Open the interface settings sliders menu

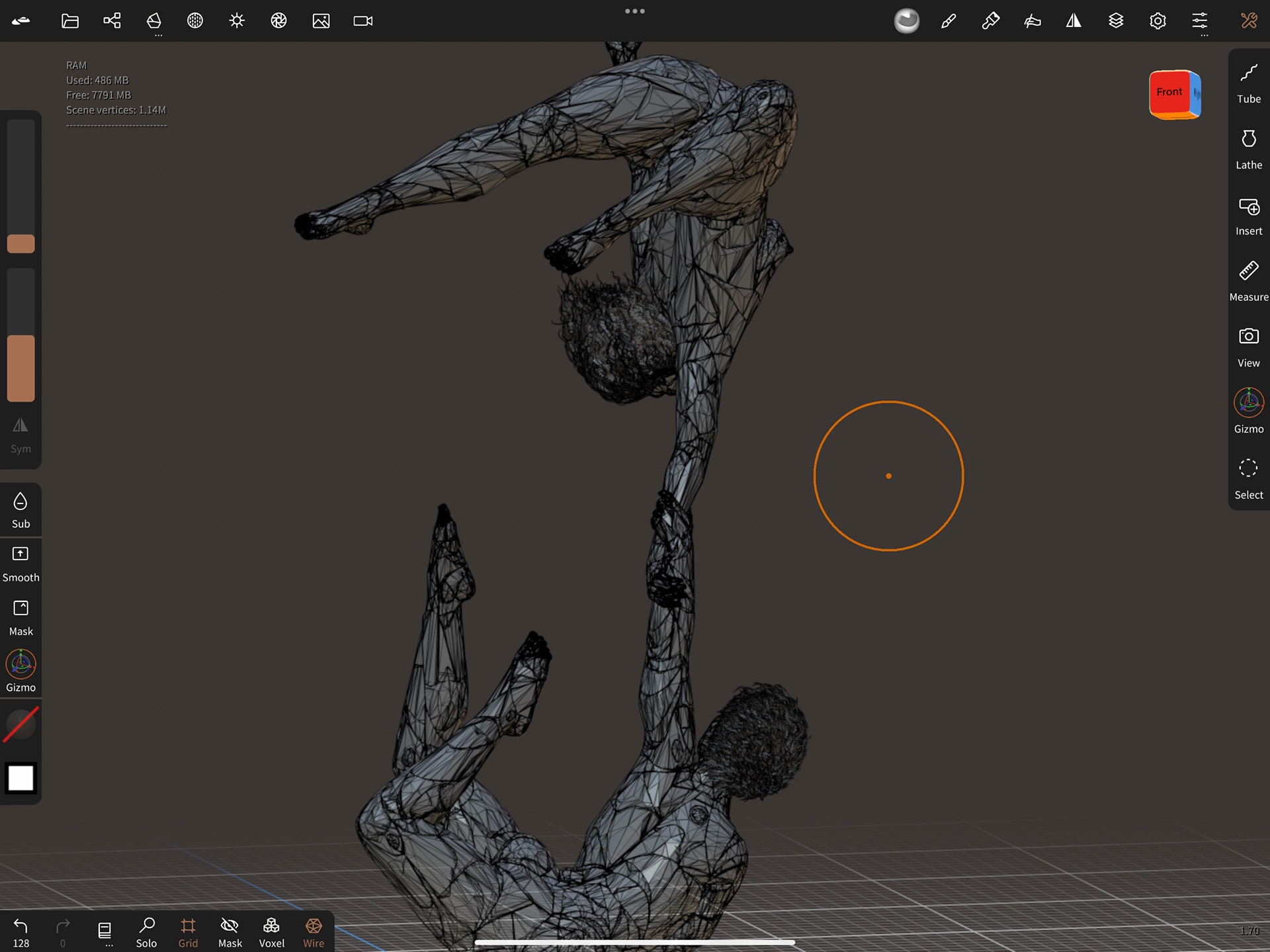pyautogui.click(x=1199, y=21)
